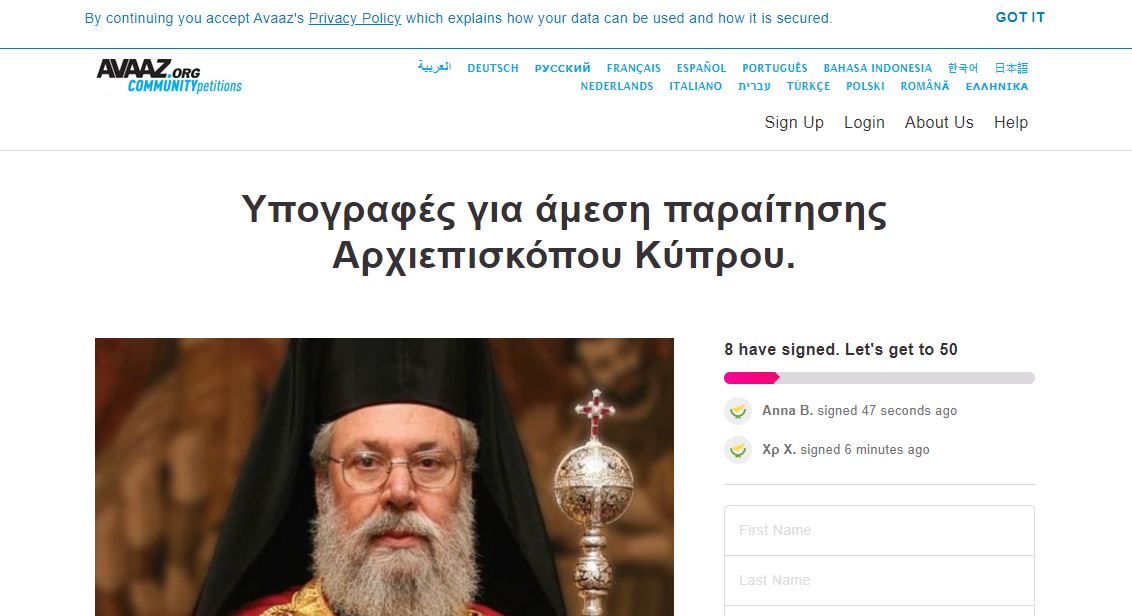Focus the First Name field

click(879, 530)
